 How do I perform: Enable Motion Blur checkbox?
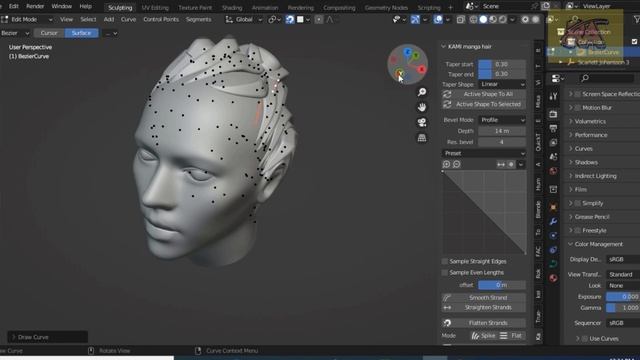pos(578,108)
